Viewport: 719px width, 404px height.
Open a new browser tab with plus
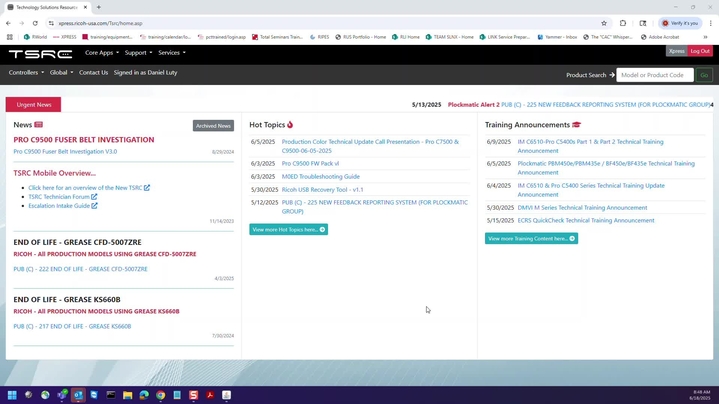pos(99,7)
